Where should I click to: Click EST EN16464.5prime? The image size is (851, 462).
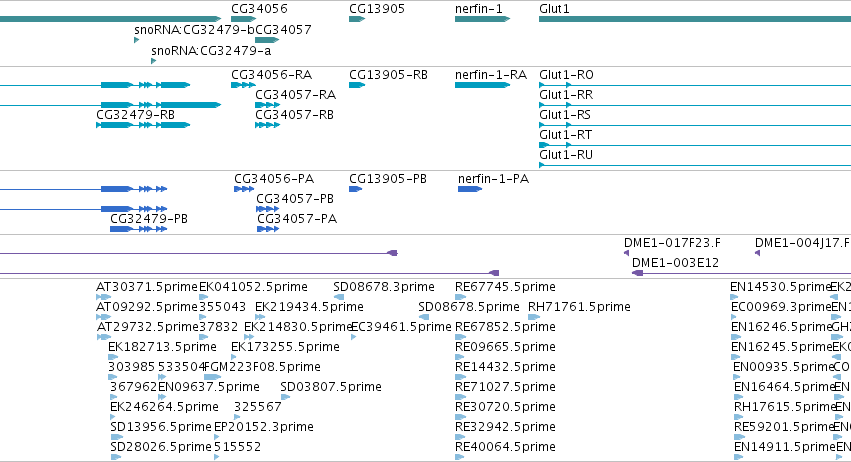784,388
